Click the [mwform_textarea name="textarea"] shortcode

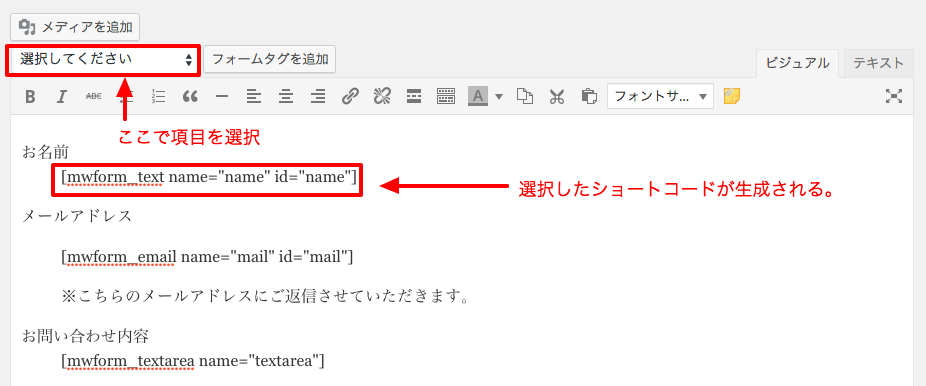pos(193,361)
